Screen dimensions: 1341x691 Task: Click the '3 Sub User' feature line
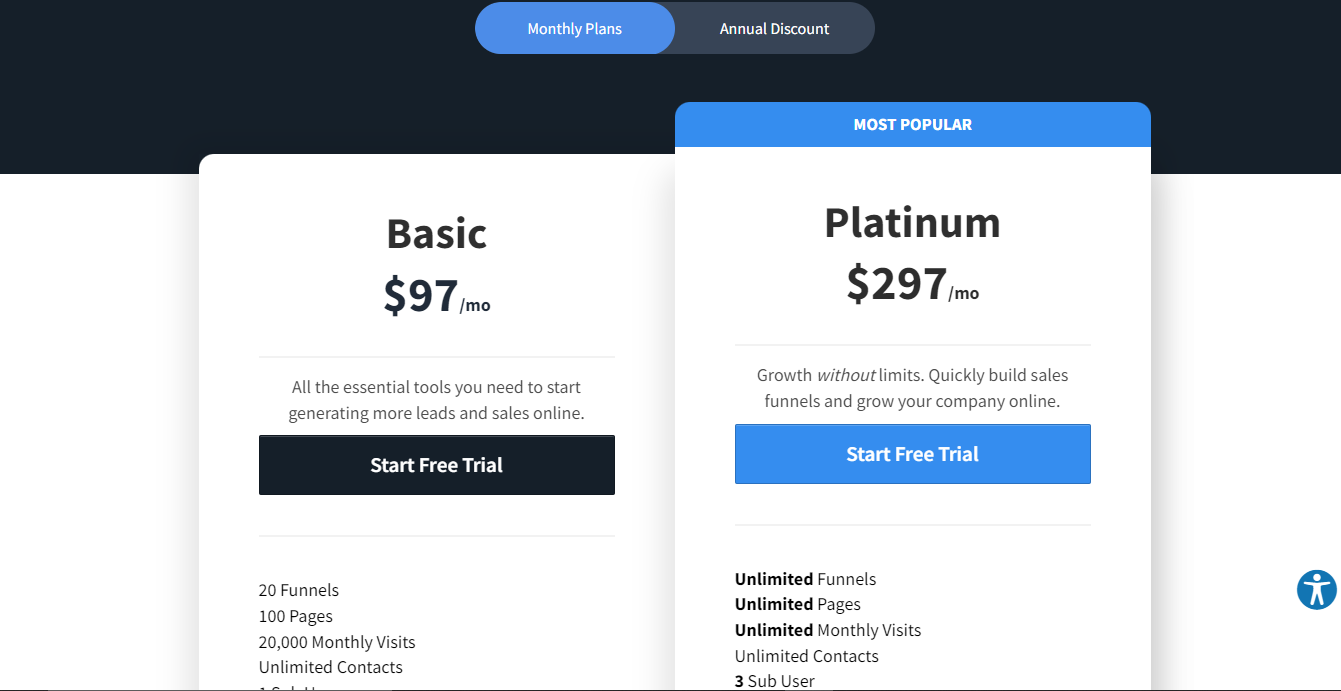pos(775,681)
